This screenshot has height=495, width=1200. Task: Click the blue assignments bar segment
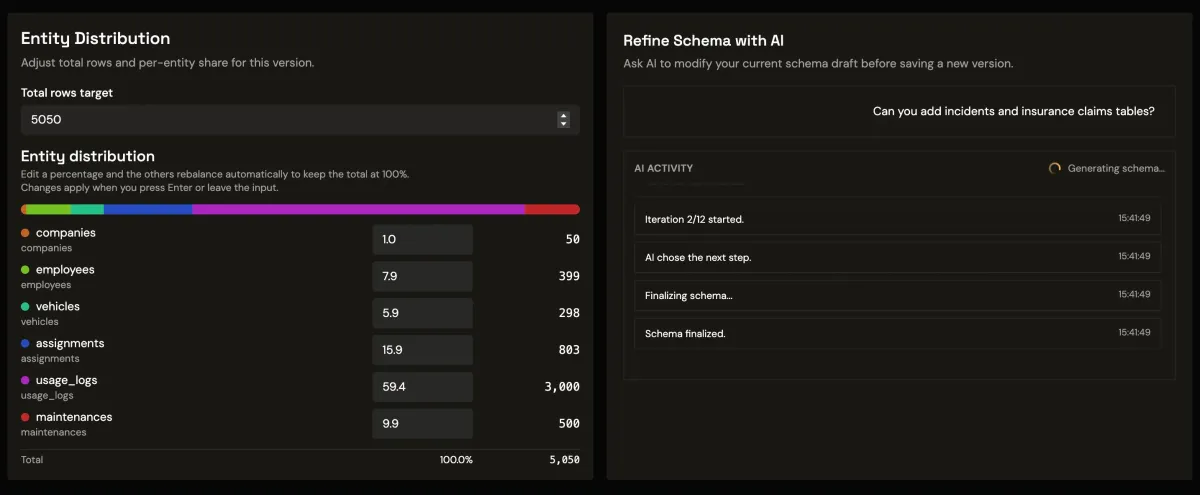(x=148, y=210)
